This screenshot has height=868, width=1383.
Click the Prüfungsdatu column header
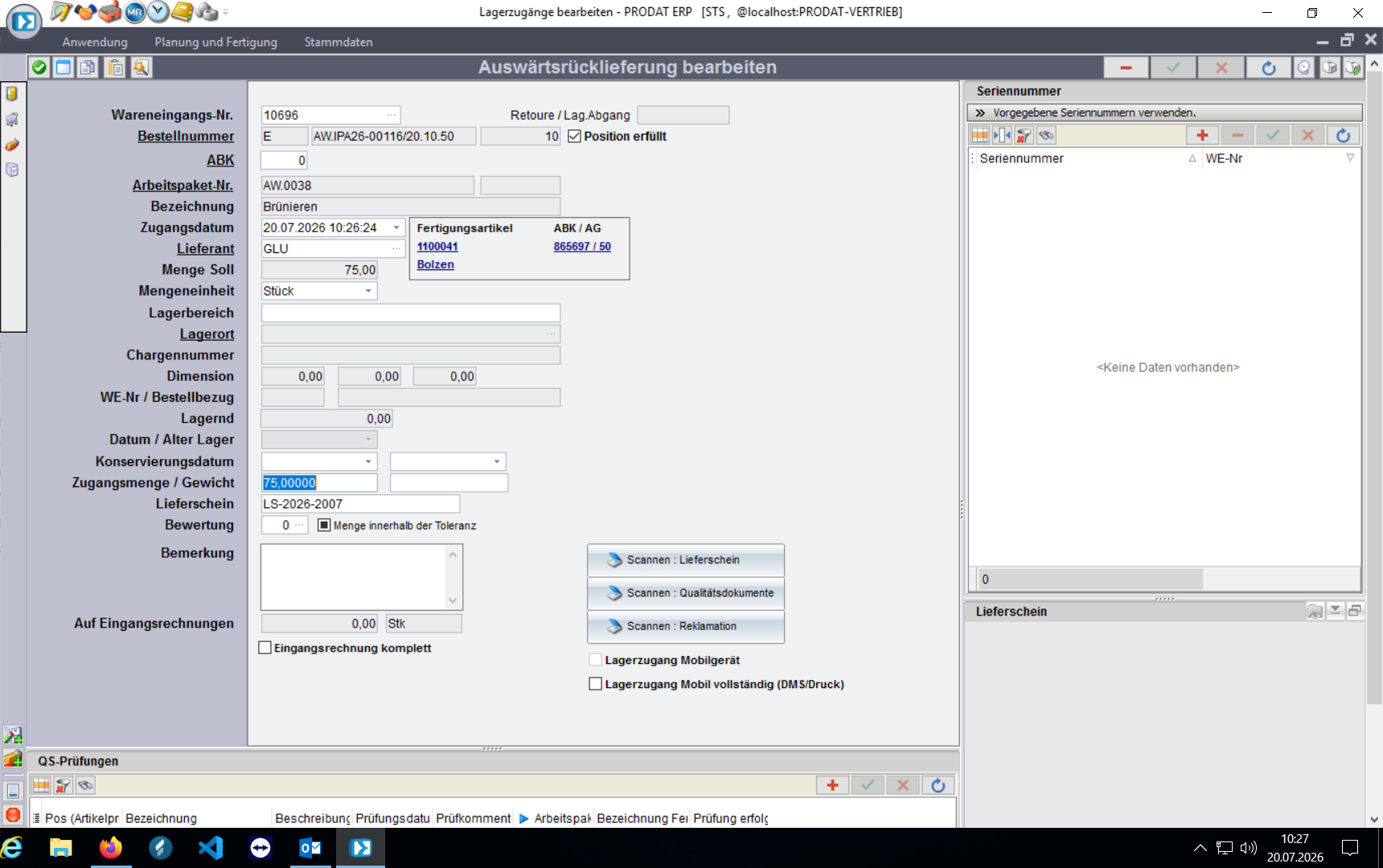coord(392,818)
